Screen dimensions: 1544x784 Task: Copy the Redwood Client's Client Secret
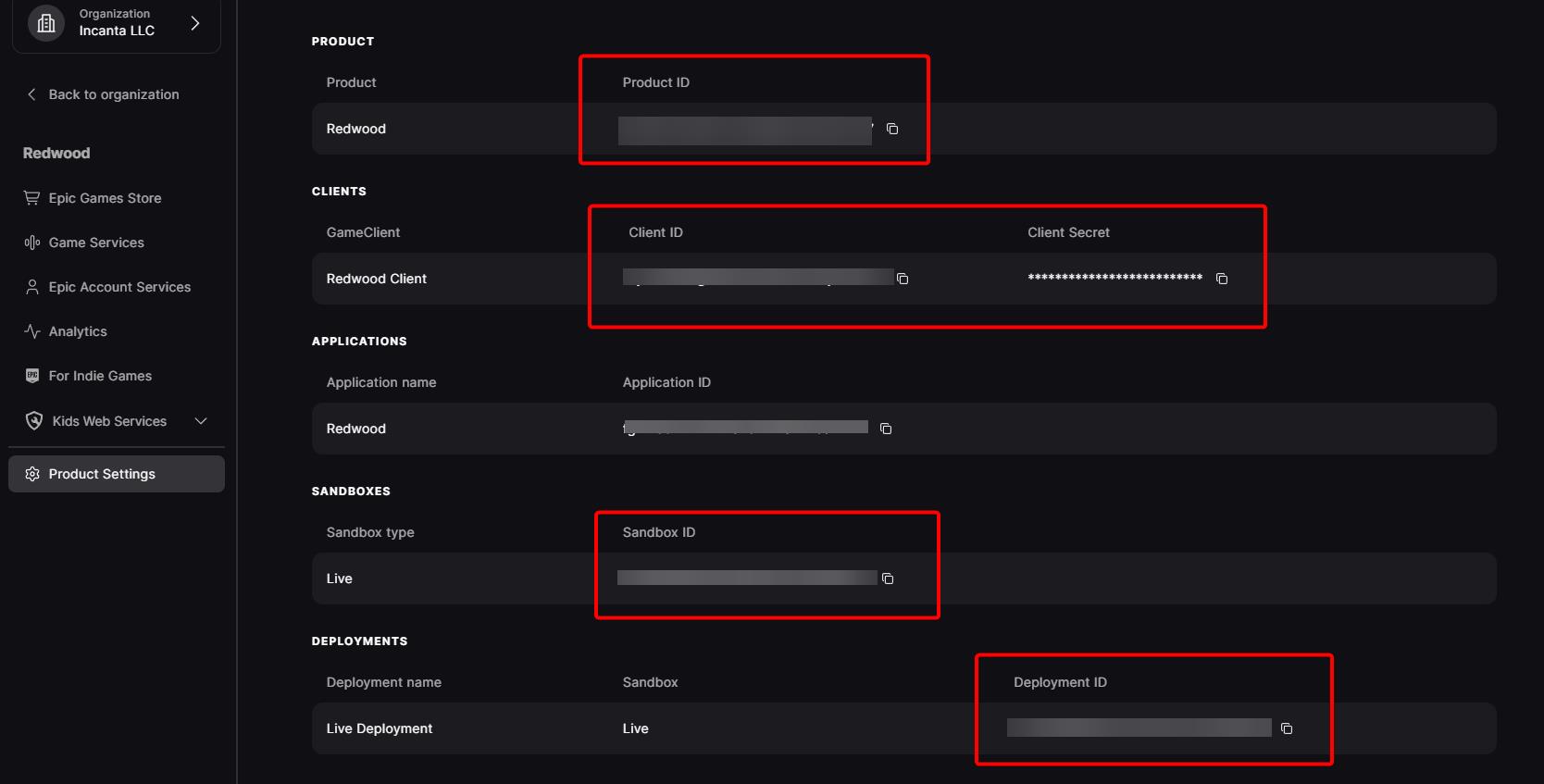pyautogui.click(x=1222, y=278)
